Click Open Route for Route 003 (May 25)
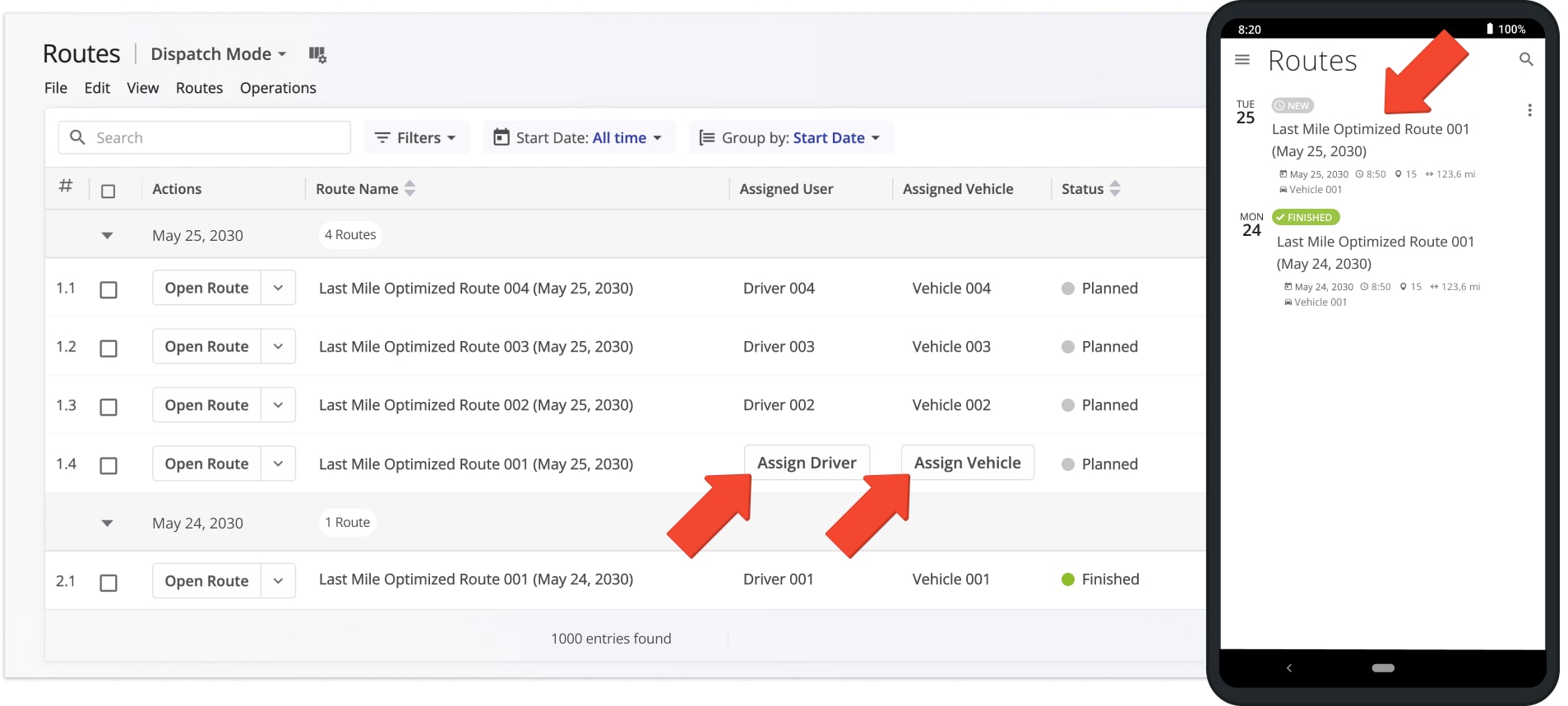This screenshot has width=1568, height=706. click(x=206, y=347)
